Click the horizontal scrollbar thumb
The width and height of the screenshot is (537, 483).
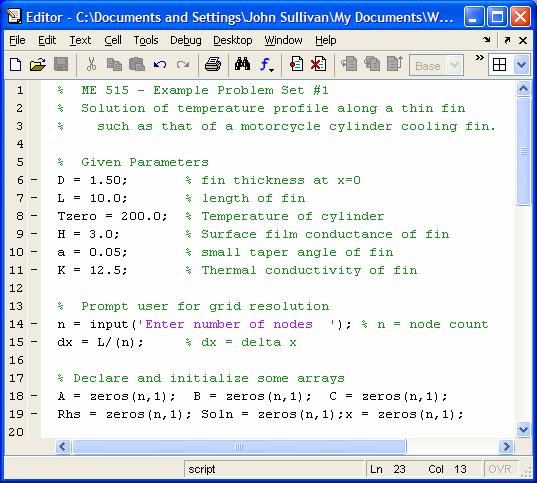(239, 447)
